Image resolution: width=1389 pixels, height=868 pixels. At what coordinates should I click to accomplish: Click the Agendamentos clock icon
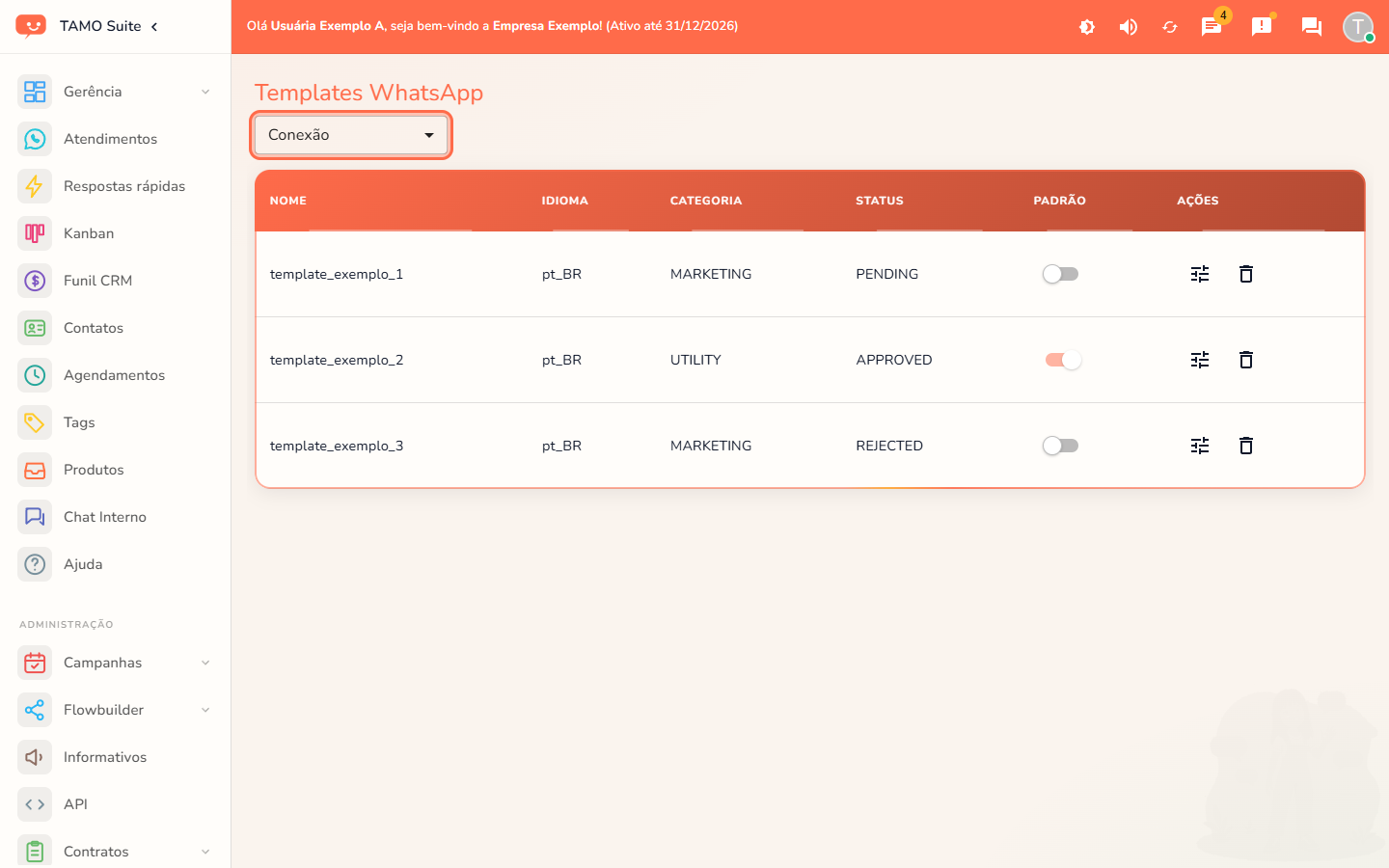35,375
